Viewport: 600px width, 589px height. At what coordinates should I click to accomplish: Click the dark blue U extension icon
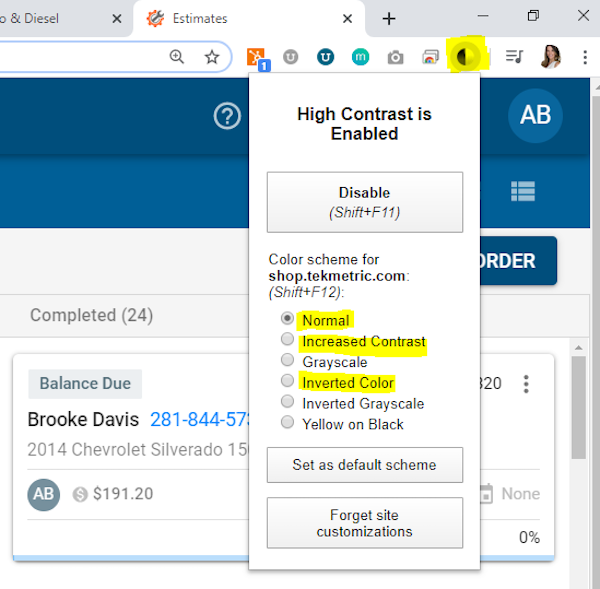click(325, 57)
